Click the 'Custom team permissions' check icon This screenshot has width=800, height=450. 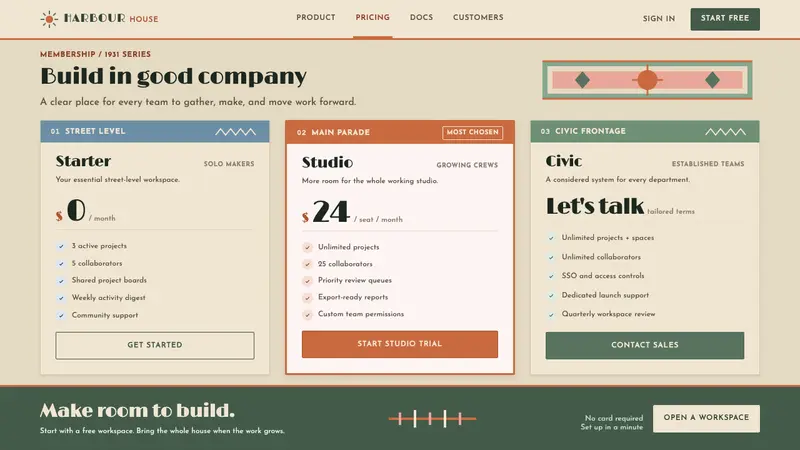coord(307,315)
